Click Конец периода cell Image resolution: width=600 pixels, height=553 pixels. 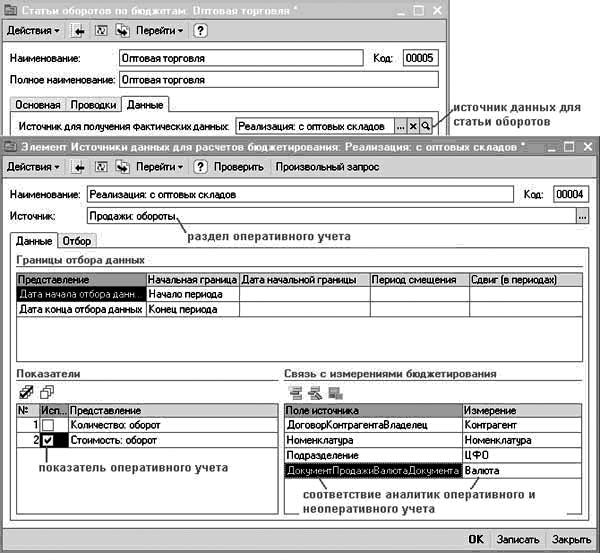click(x=192, y=309)
